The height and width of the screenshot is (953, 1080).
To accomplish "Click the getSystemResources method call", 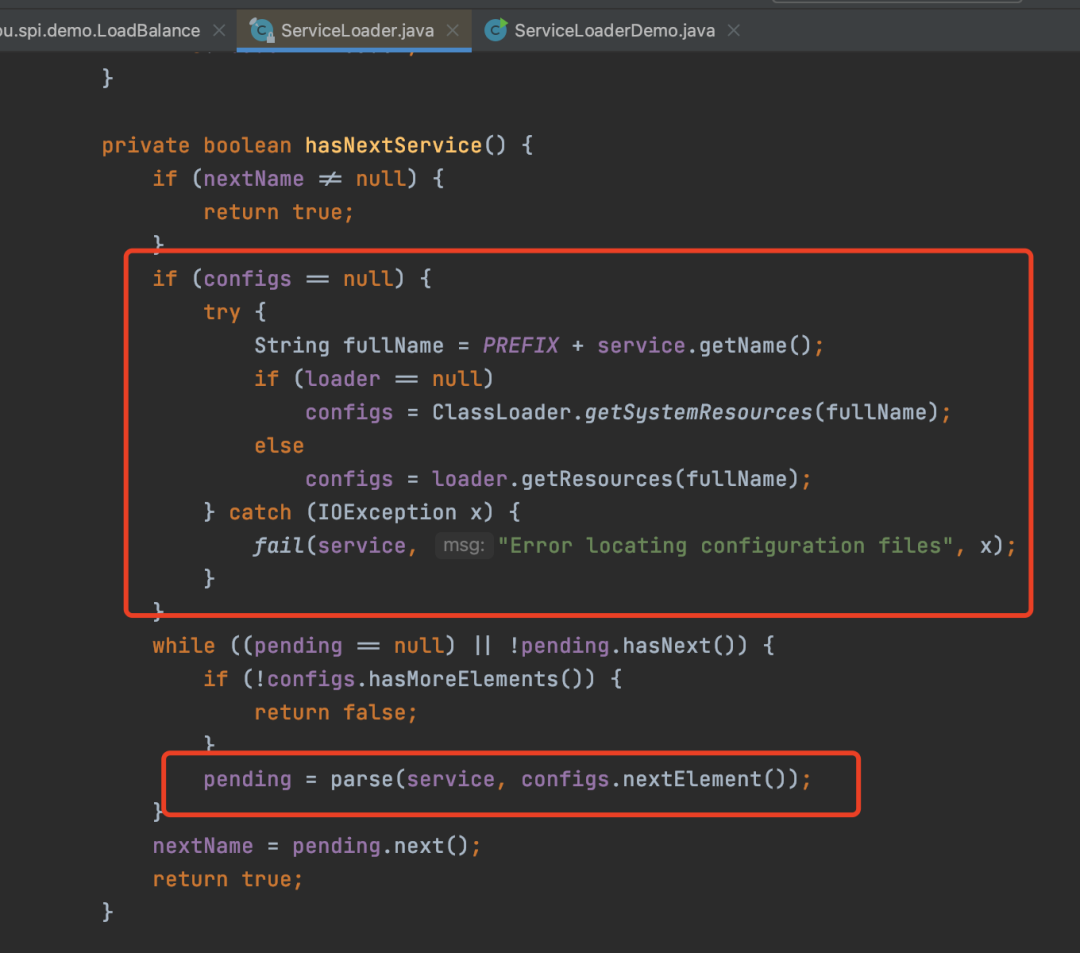I will [698, 412].
